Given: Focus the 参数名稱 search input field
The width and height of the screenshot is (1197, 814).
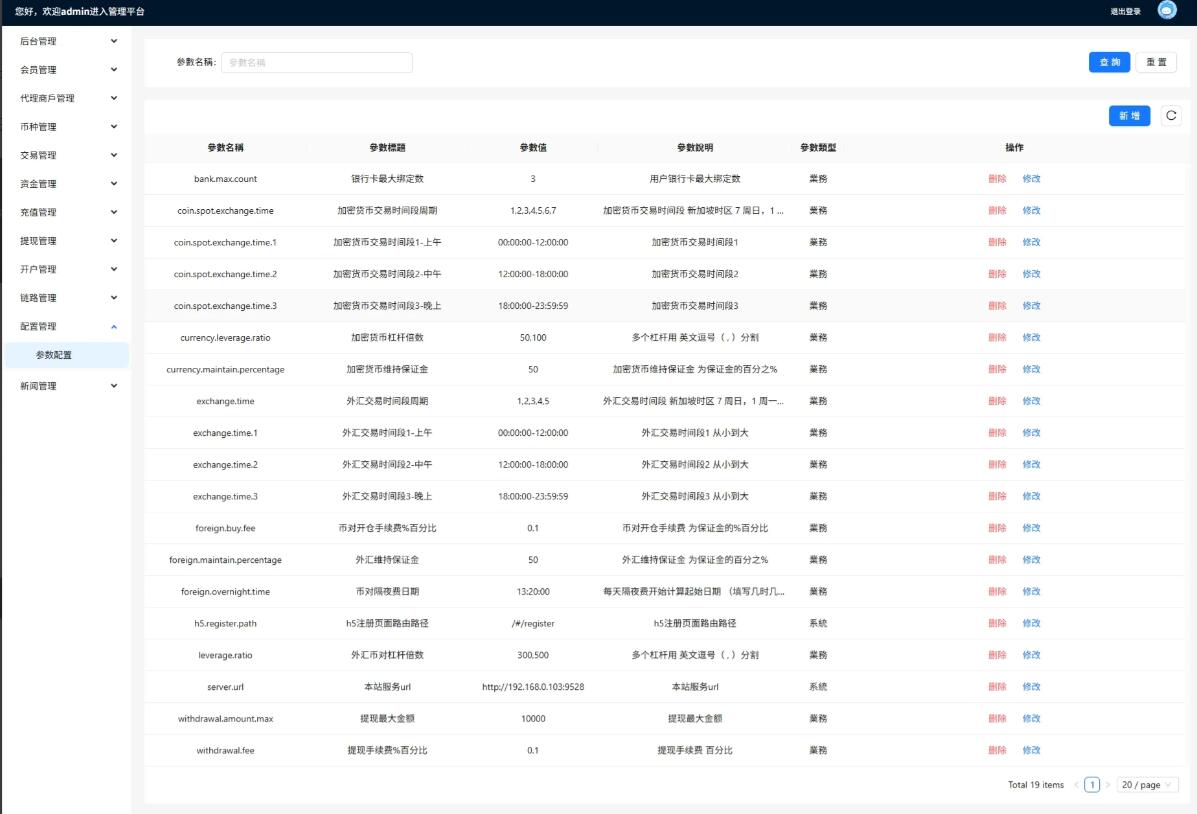Looking at the screenshot, I should pos(316,62).
